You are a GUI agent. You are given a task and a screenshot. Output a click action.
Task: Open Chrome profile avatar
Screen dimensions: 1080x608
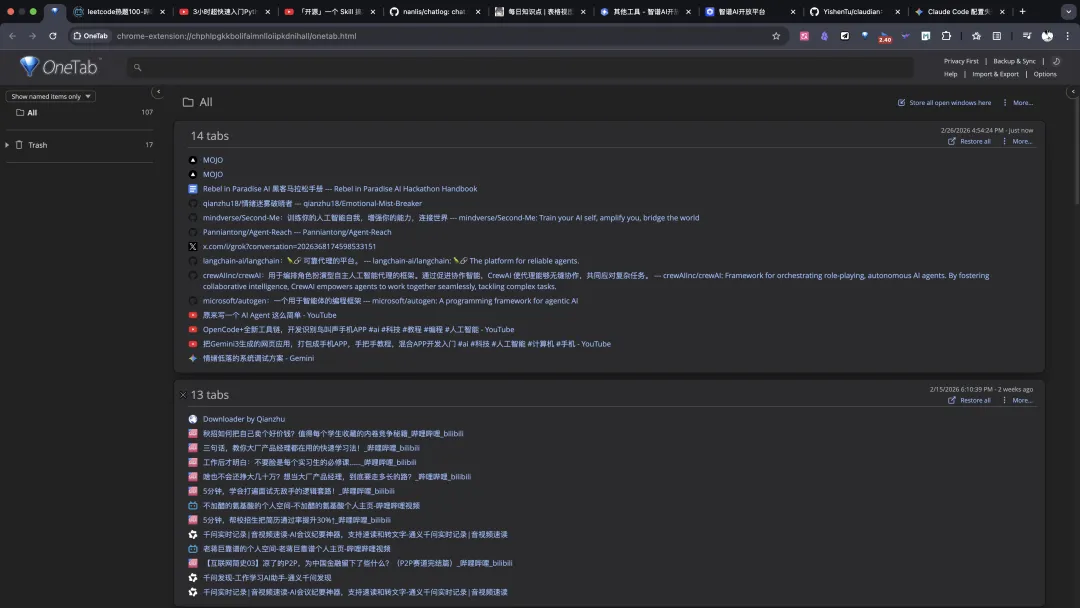[1047, 36]
